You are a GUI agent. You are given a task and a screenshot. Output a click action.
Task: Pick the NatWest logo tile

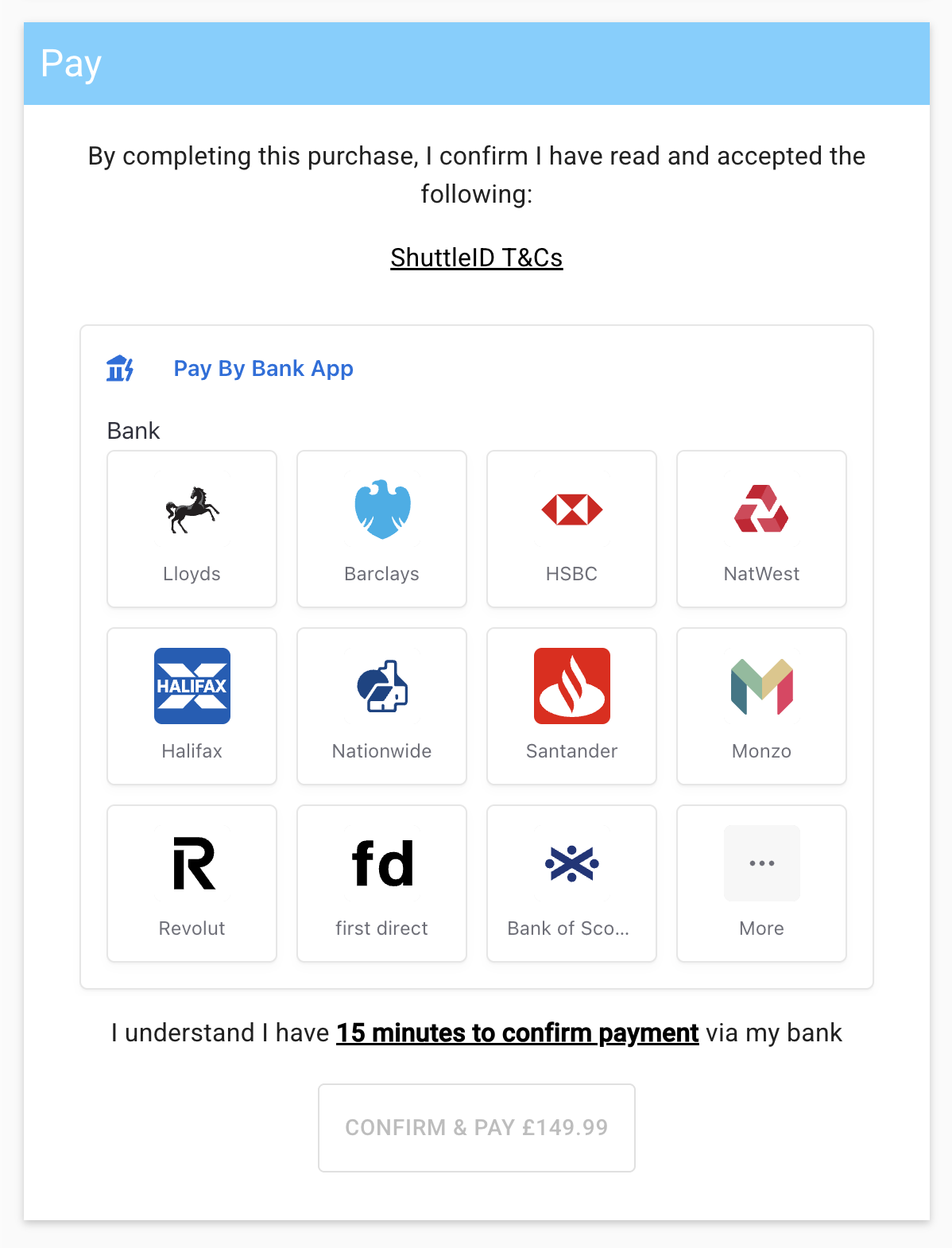[x=760, y=510]
